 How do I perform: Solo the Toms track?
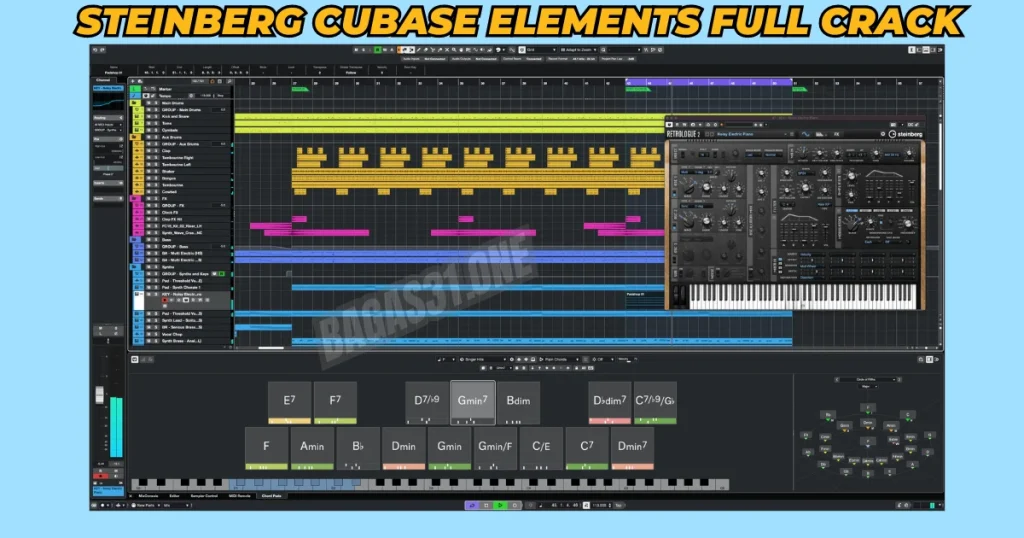tap(156, 123)
